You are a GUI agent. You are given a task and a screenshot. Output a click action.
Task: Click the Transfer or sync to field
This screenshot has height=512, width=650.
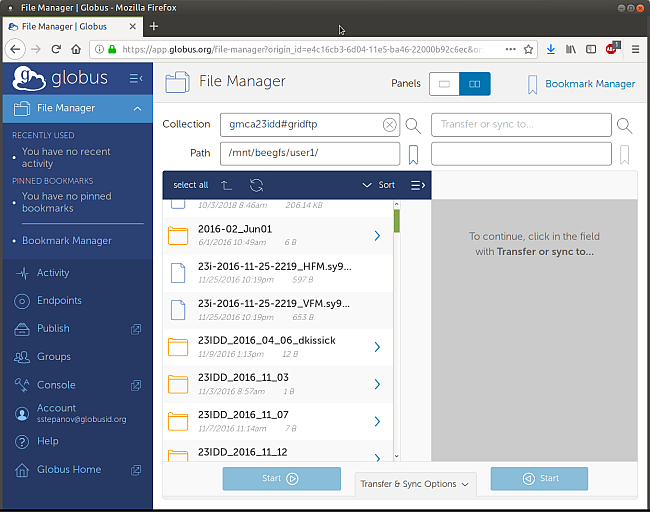tap(521, 125)
